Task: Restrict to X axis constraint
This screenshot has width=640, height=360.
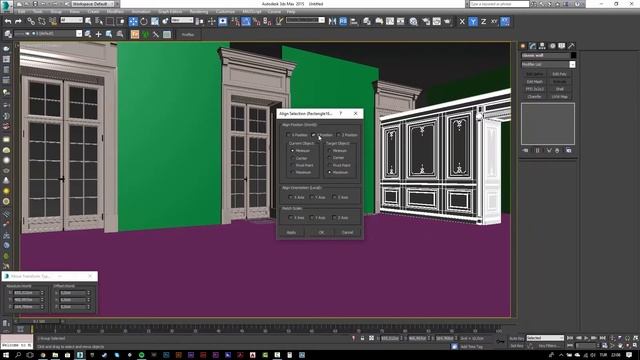Action: (462, 21)
